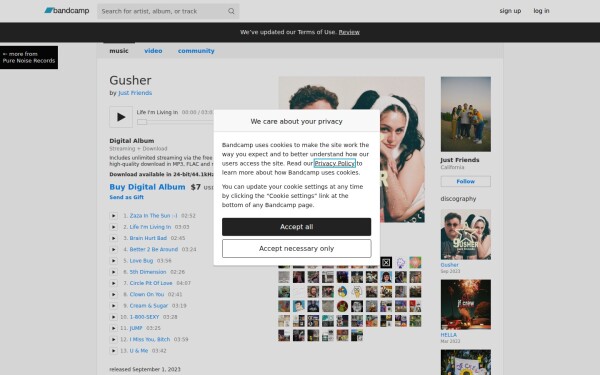Open the Gusher discography thumbnail
This screenshot has height=375, width=600.
pyautogui.click(x=466, y=235)
